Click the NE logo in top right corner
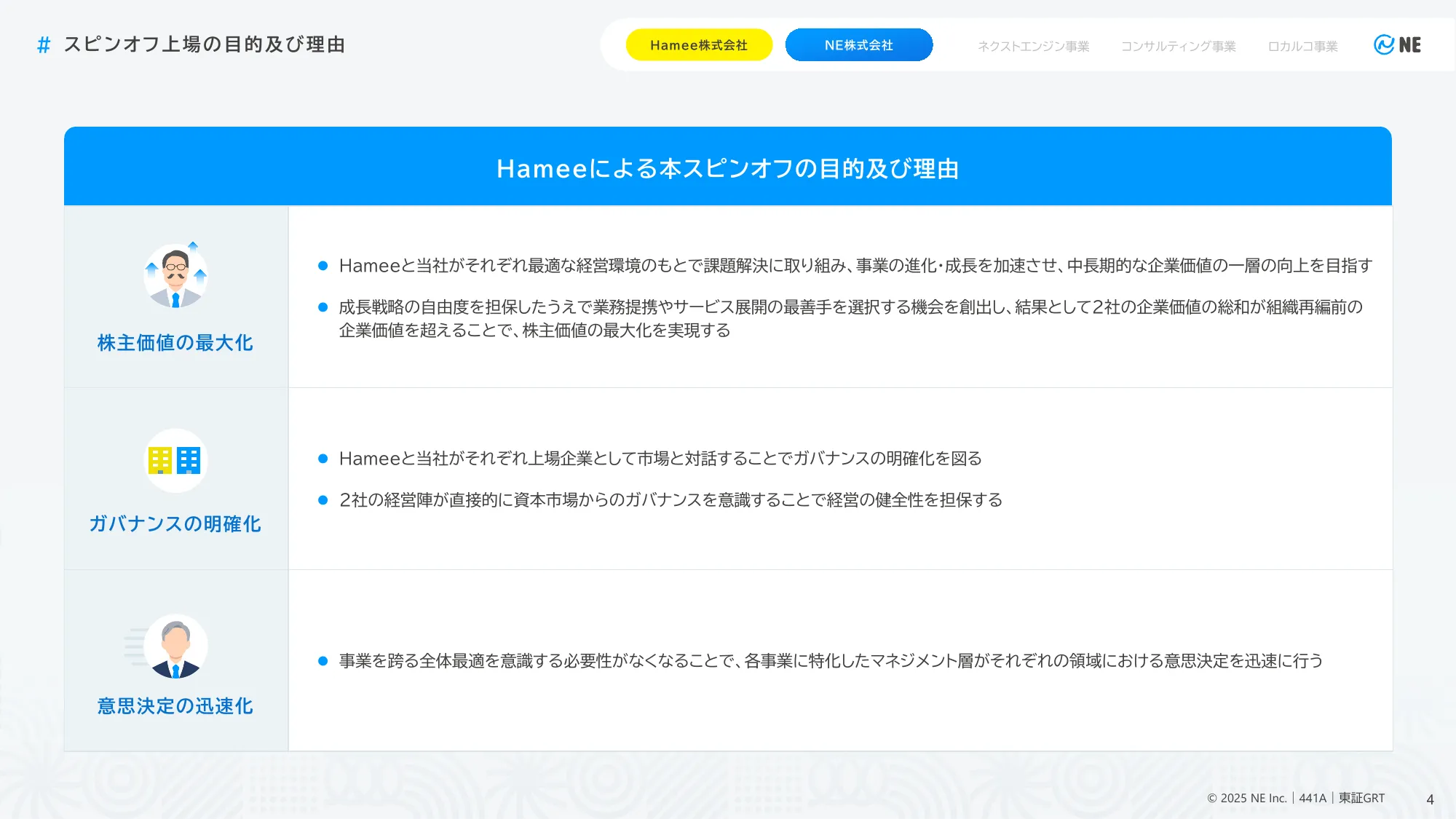Viewport: 1456px width, 819px height. 1398,44
